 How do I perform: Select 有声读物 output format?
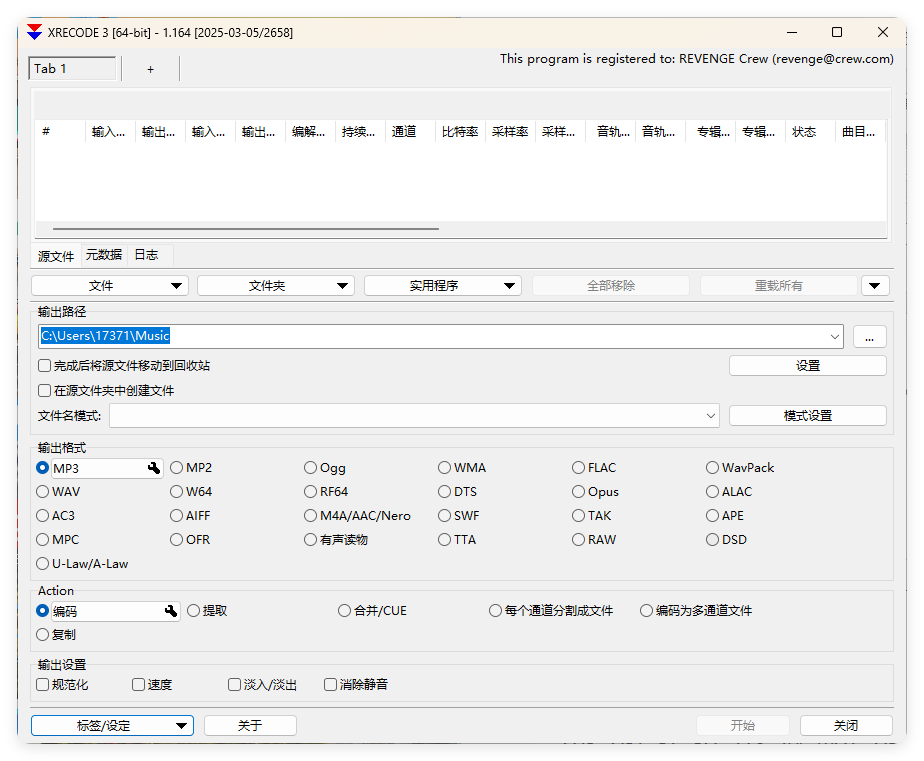pos(311,539)
